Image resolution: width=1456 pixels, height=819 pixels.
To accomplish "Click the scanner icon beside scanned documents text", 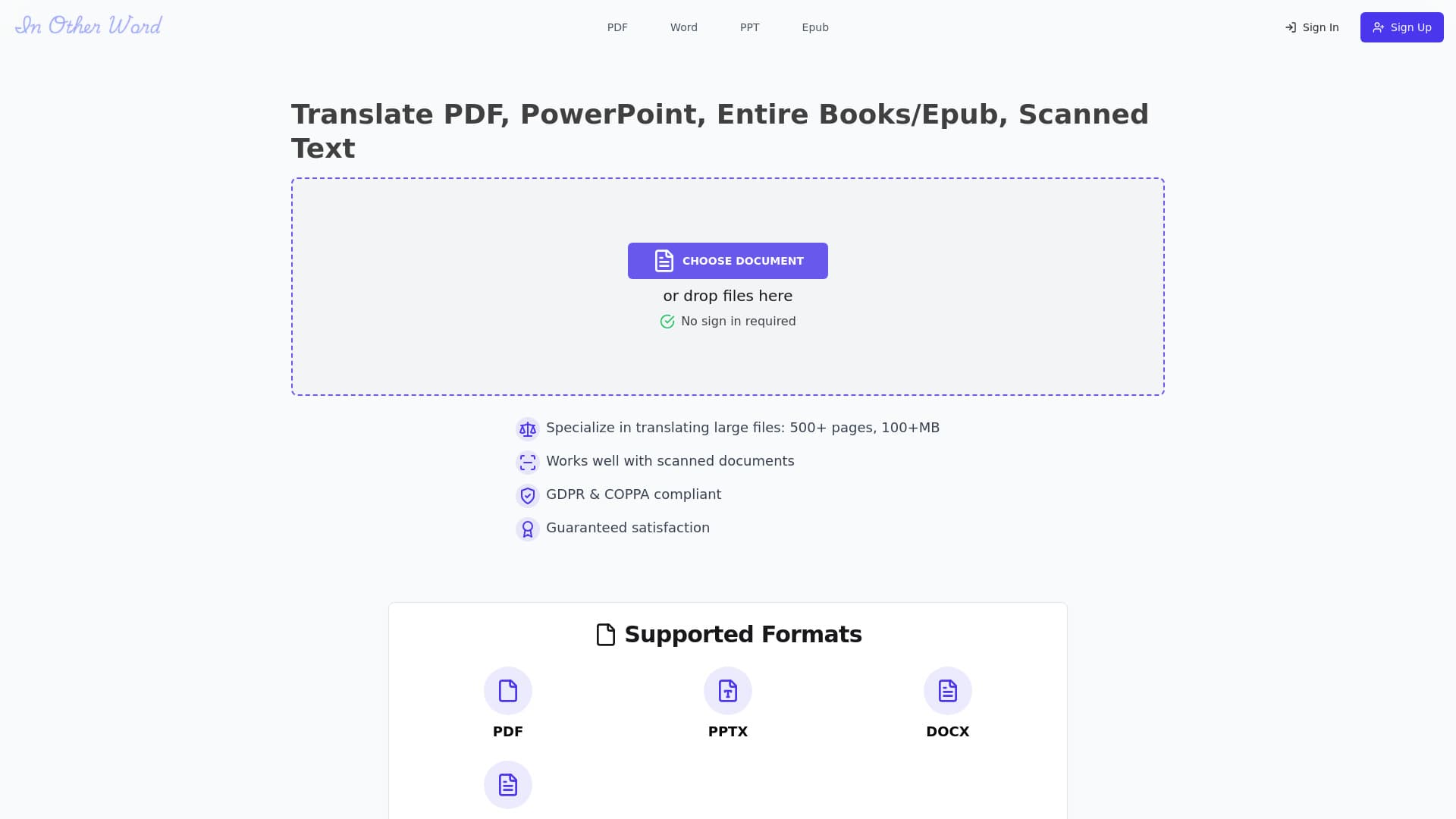I will pyautogui.click(x=527, y=462).
